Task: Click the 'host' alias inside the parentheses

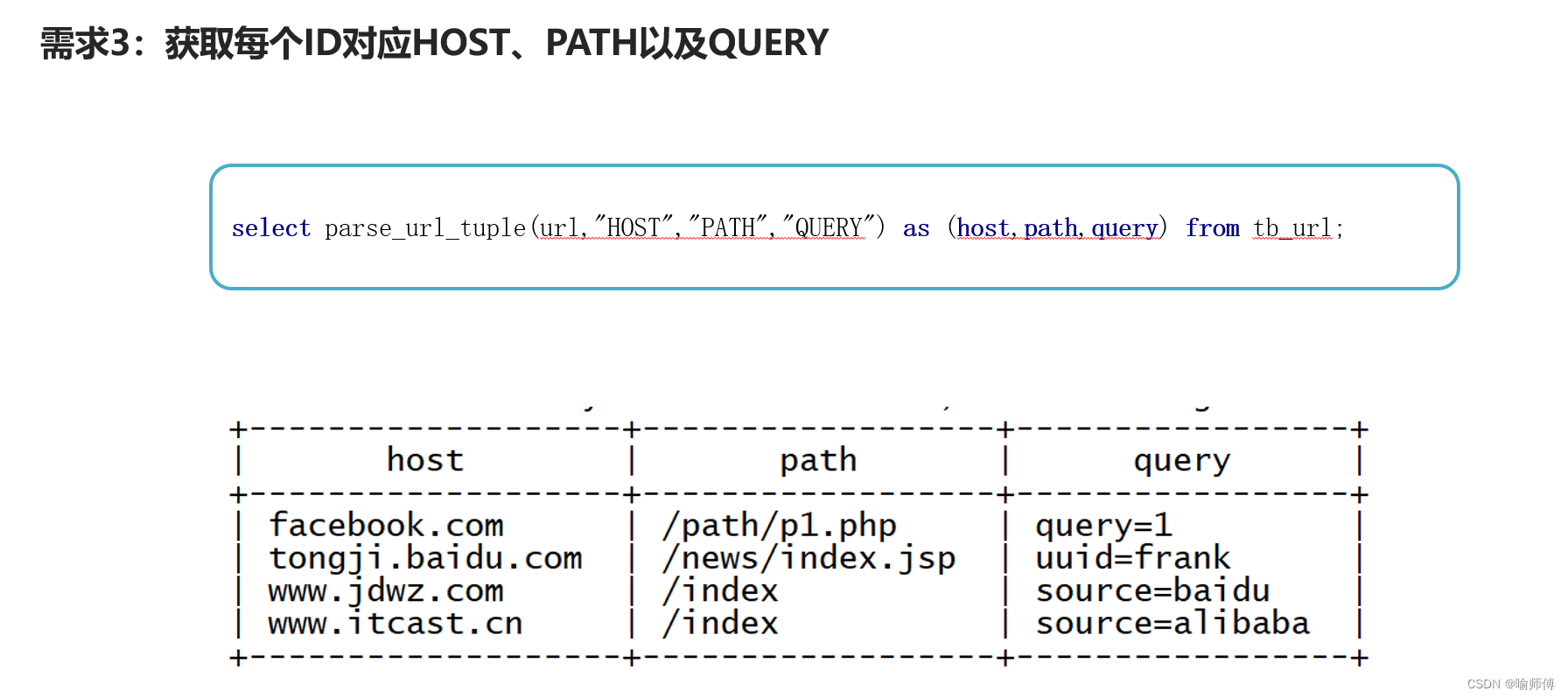Action: tap(983, 228)
